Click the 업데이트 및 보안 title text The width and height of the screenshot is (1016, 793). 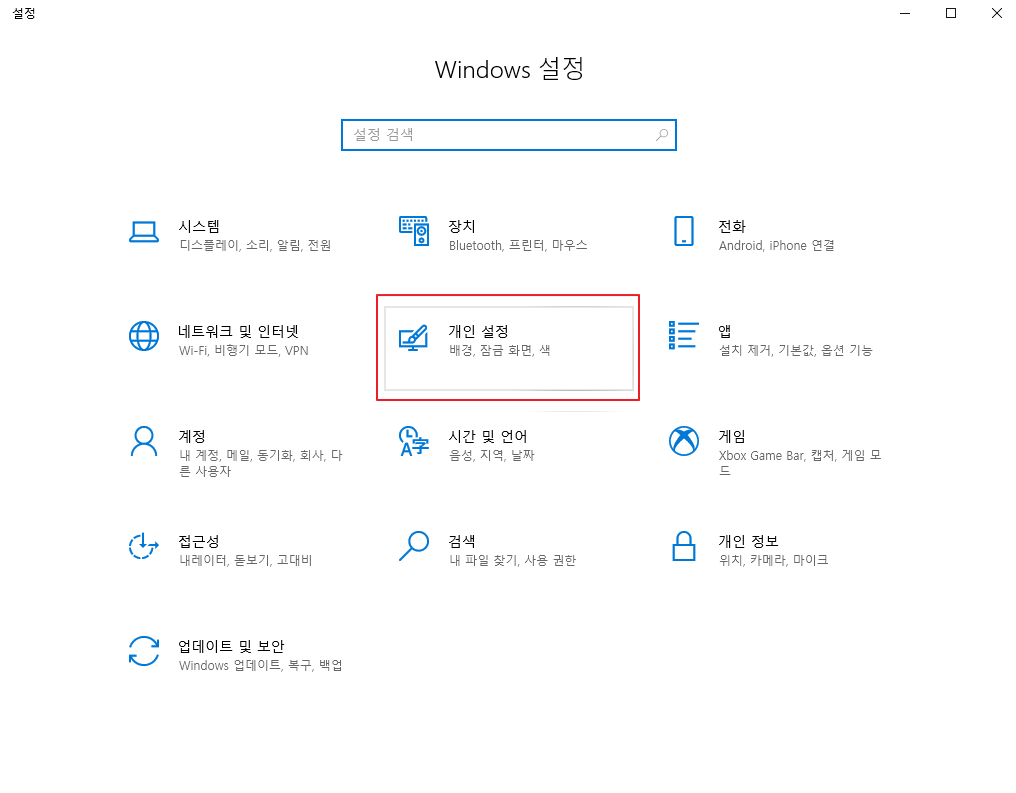coord(231,646)
